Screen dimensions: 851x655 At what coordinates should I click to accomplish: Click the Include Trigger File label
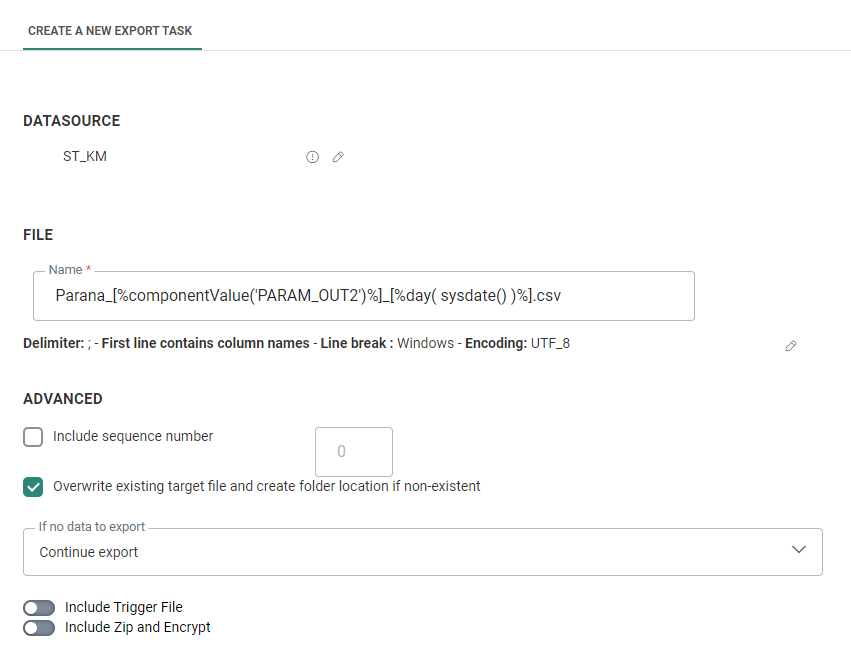point(123,607)
